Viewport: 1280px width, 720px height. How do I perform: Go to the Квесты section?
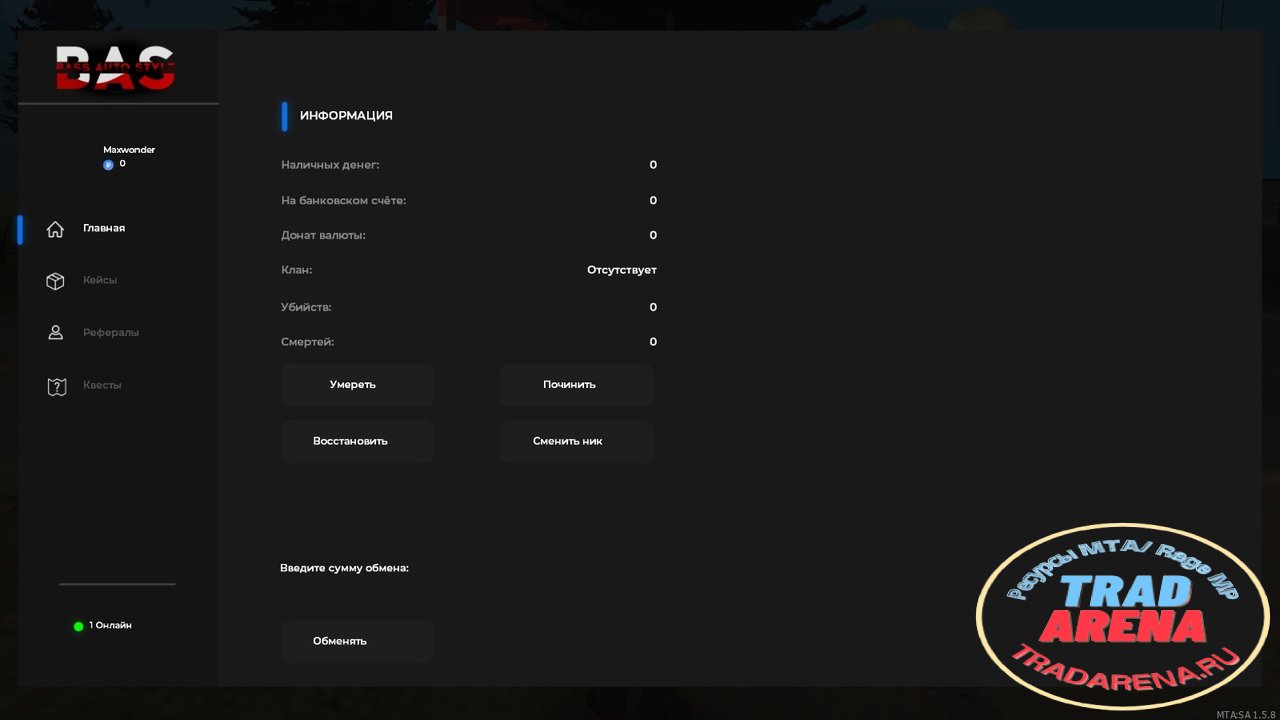[102, 385]
